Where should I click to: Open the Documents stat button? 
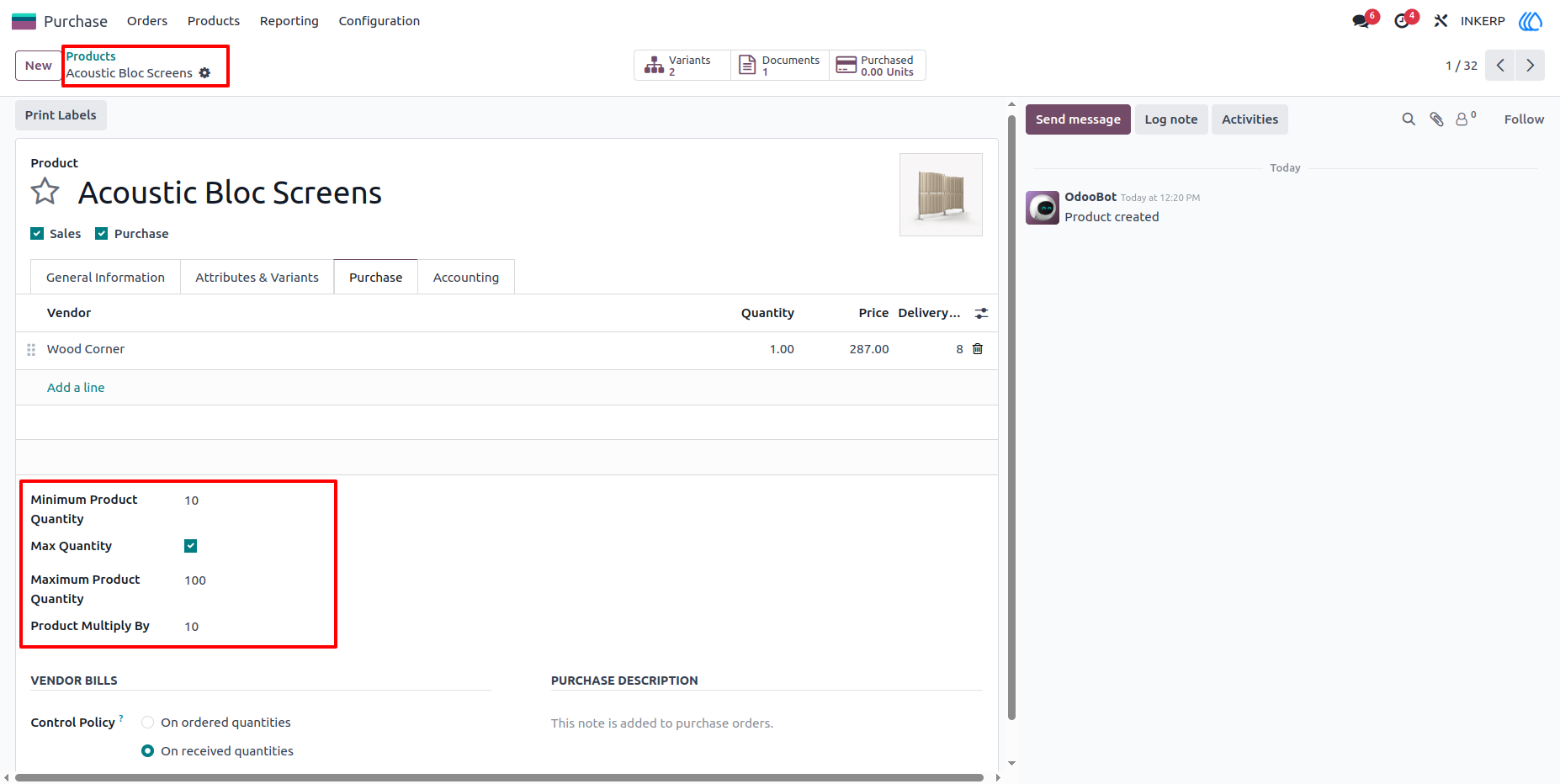[x=780, y=66]
